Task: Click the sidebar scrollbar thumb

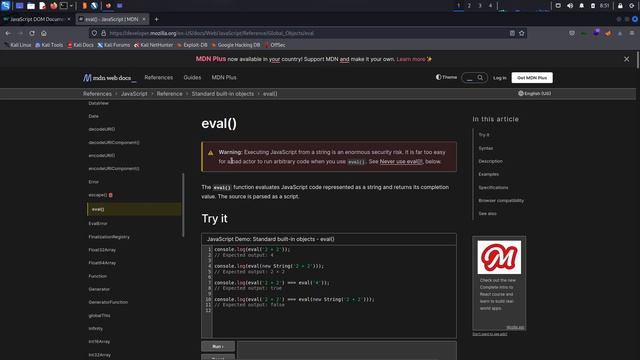Action: 183,205
